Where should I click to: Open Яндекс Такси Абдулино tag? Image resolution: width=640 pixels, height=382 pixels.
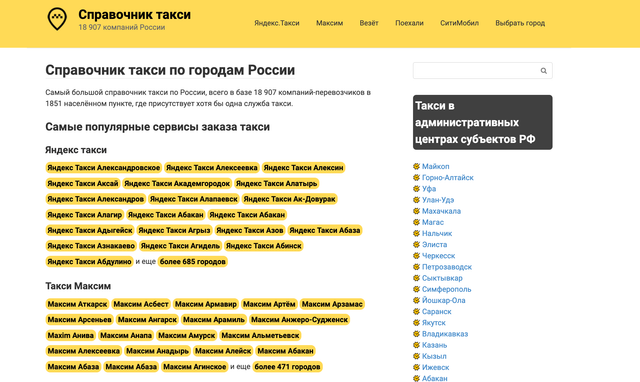click(89, 262)
